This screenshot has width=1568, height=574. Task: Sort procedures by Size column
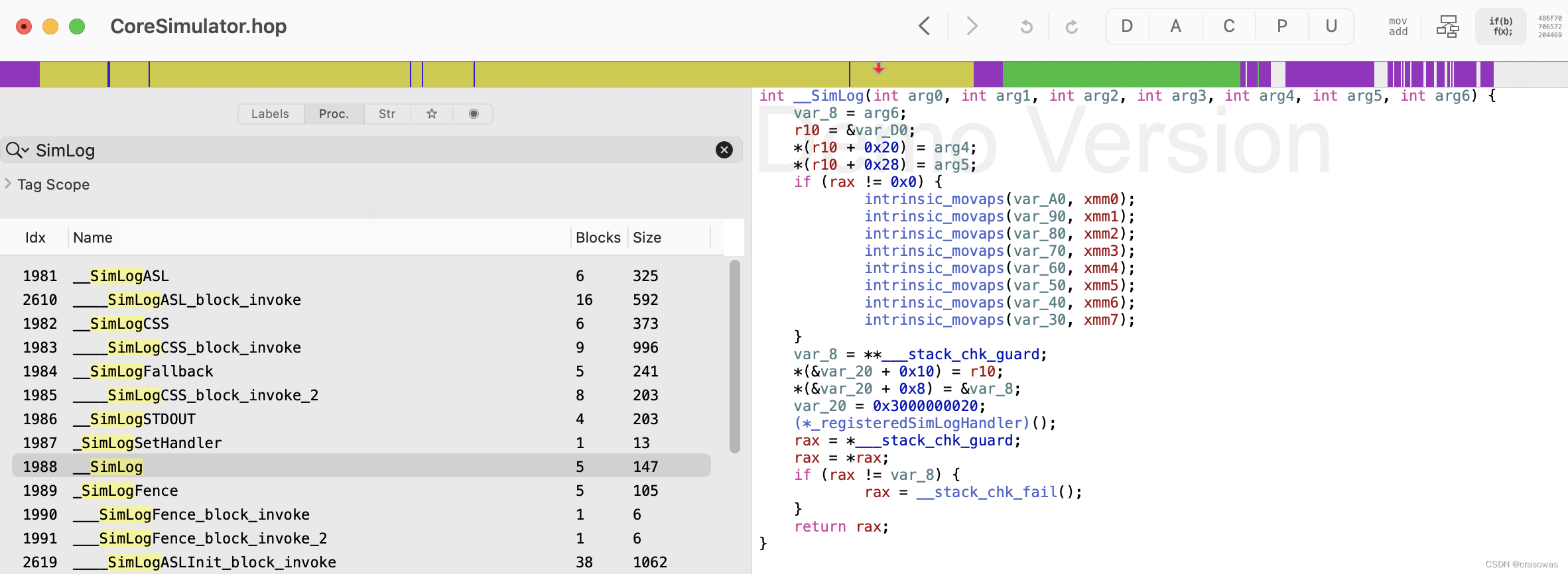tap(647, 237)
